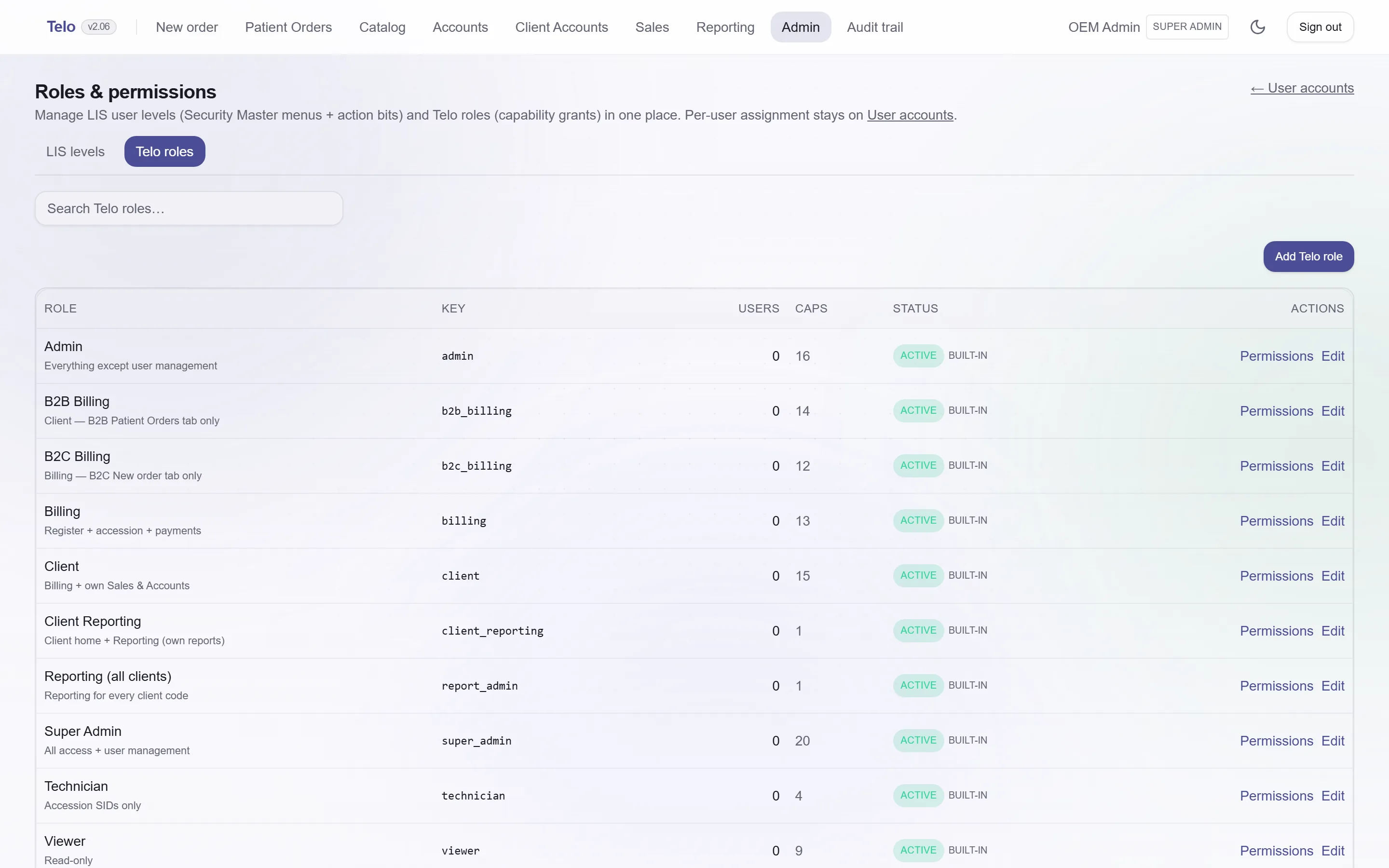Edit the Client Reporting role

[x=1332, y=631]
